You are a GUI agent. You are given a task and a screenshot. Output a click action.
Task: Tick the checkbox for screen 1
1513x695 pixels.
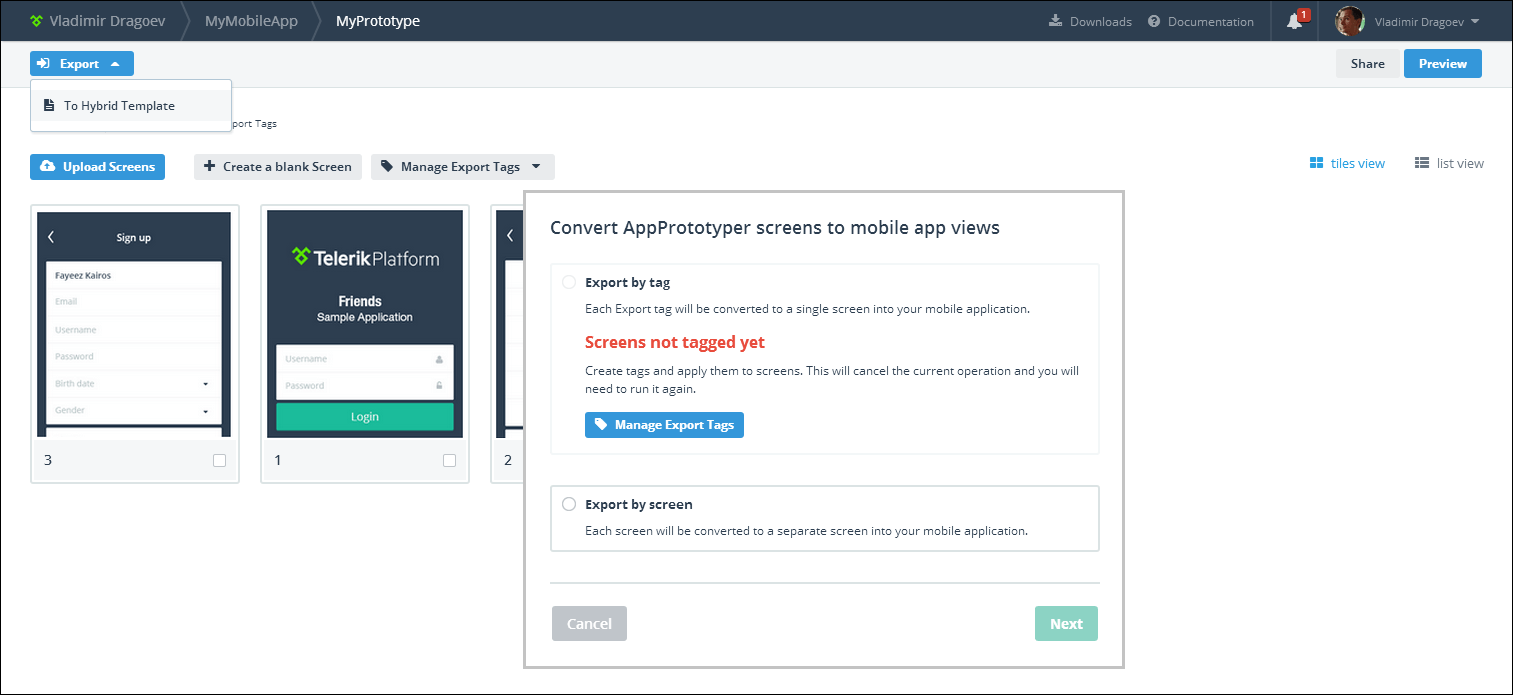tap(449, 460)
